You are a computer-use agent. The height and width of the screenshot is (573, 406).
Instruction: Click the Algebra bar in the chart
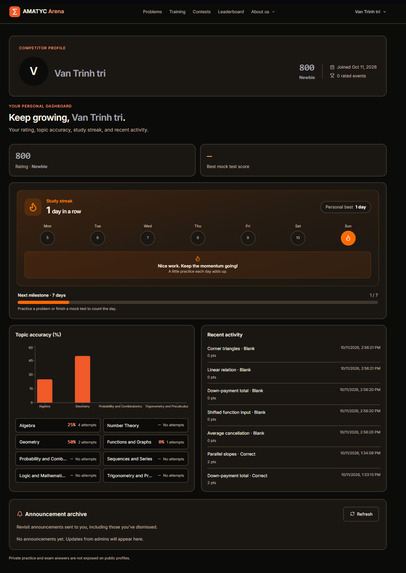click(x=45, y=391)
